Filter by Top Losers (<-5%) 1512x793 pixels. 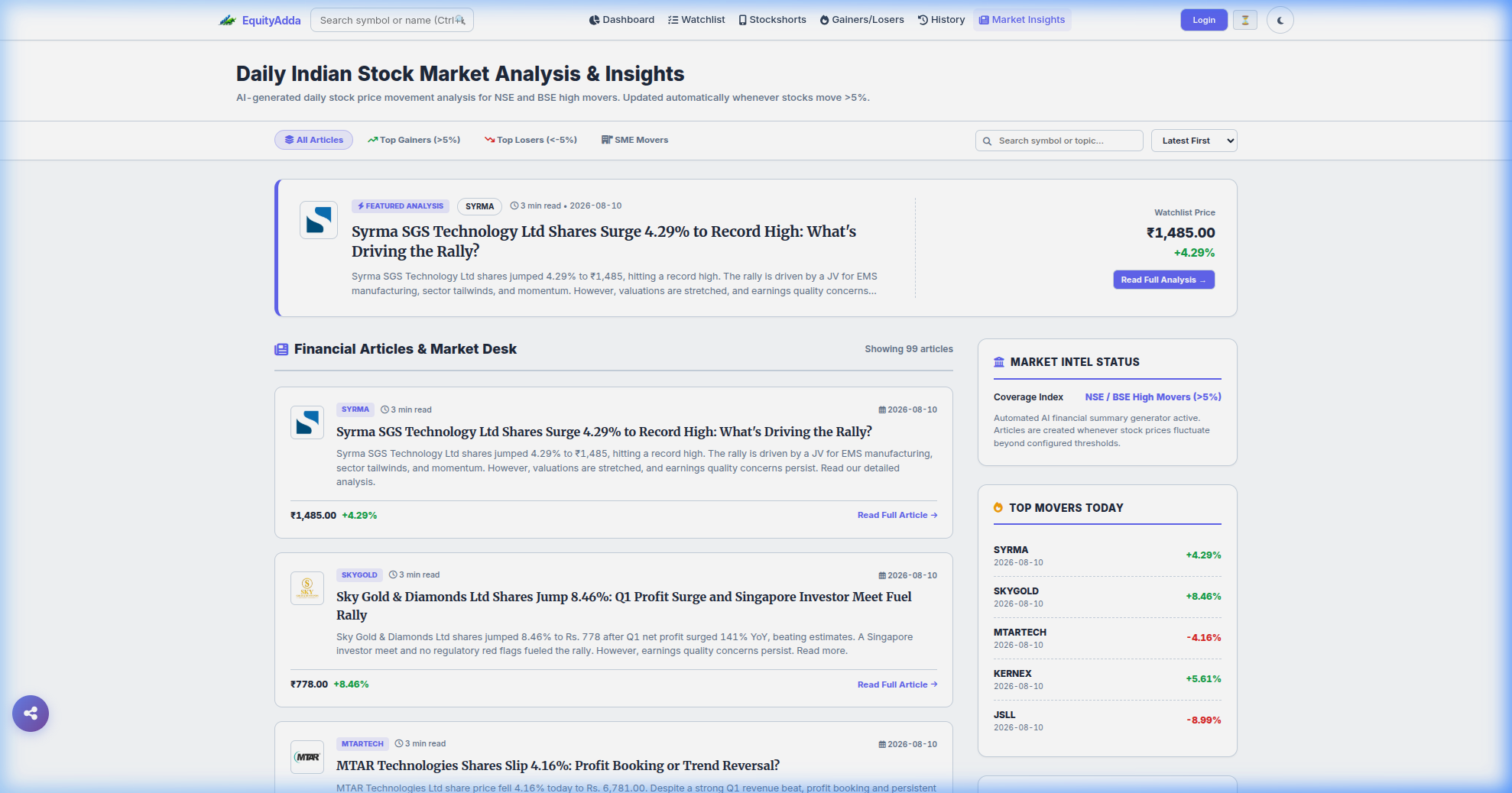(530, 140)
